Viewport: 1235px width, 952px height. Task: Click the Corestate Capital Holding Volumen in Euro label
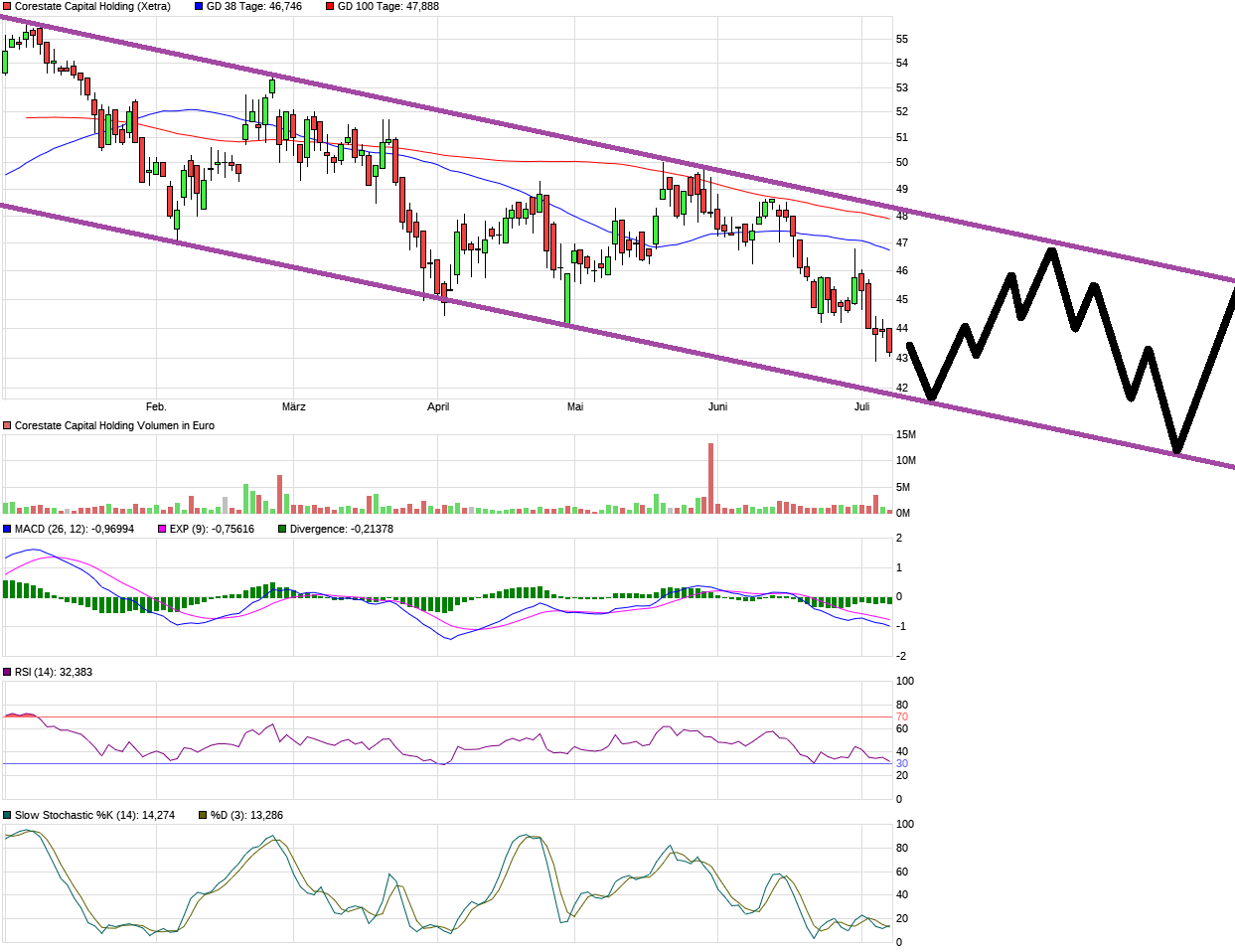tap(114, 425)
